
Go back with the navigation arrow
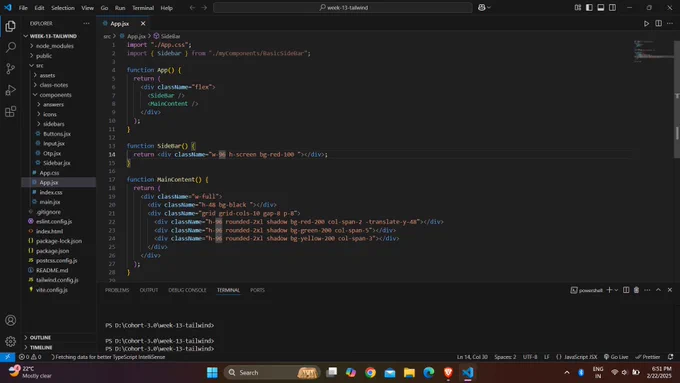click(x=192, y=8)
